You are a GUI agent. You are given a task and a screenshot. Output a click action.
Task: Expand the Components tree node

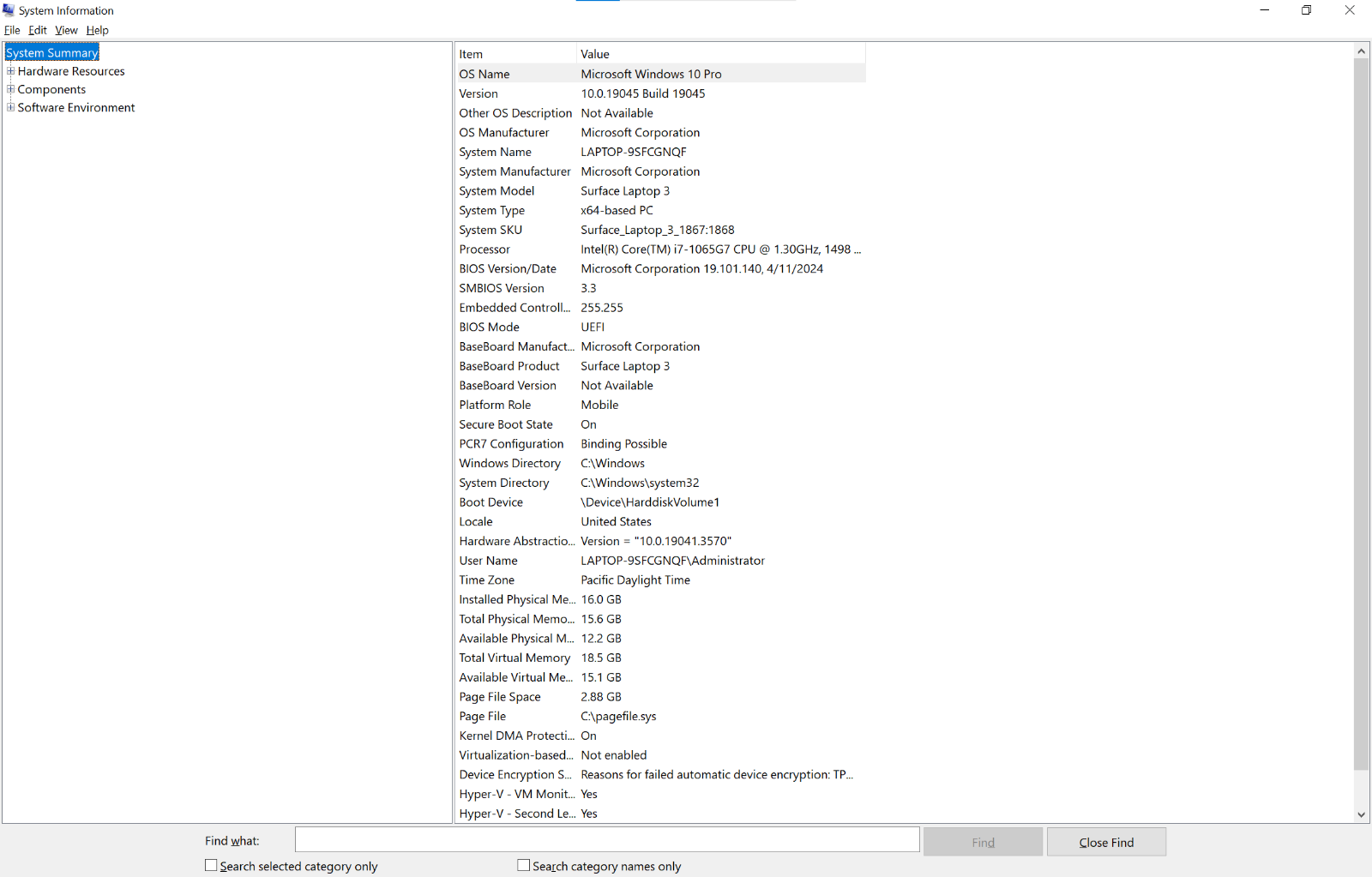[x=10, y=89]
